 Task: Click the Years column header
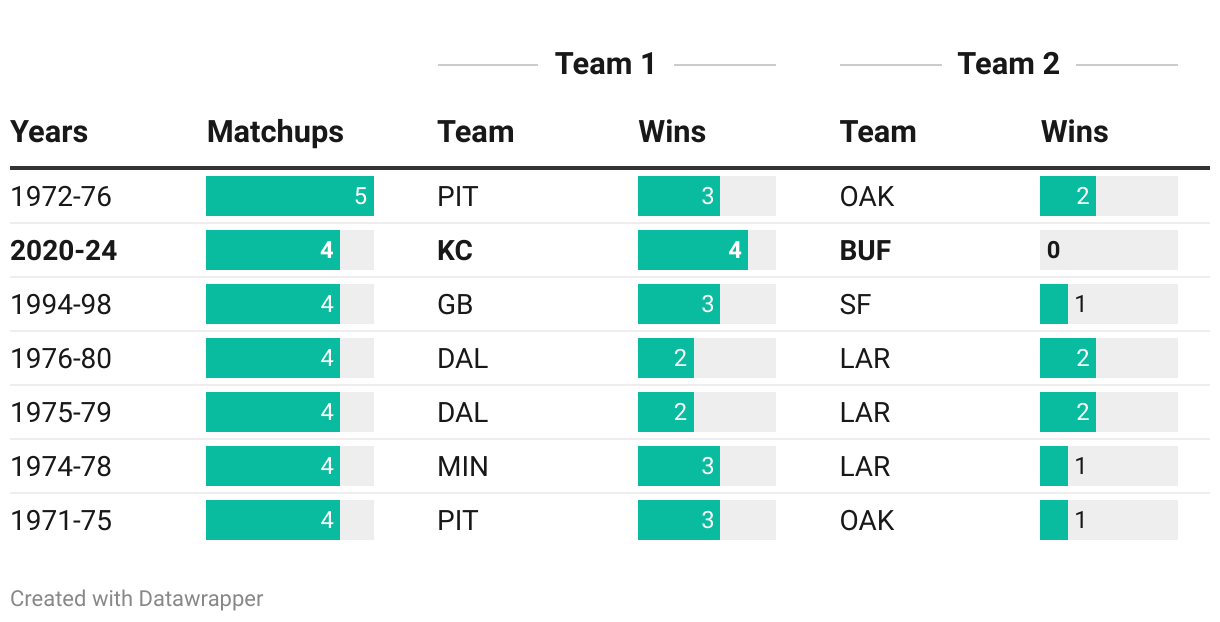pyautogui.click(x=49, y=132)
